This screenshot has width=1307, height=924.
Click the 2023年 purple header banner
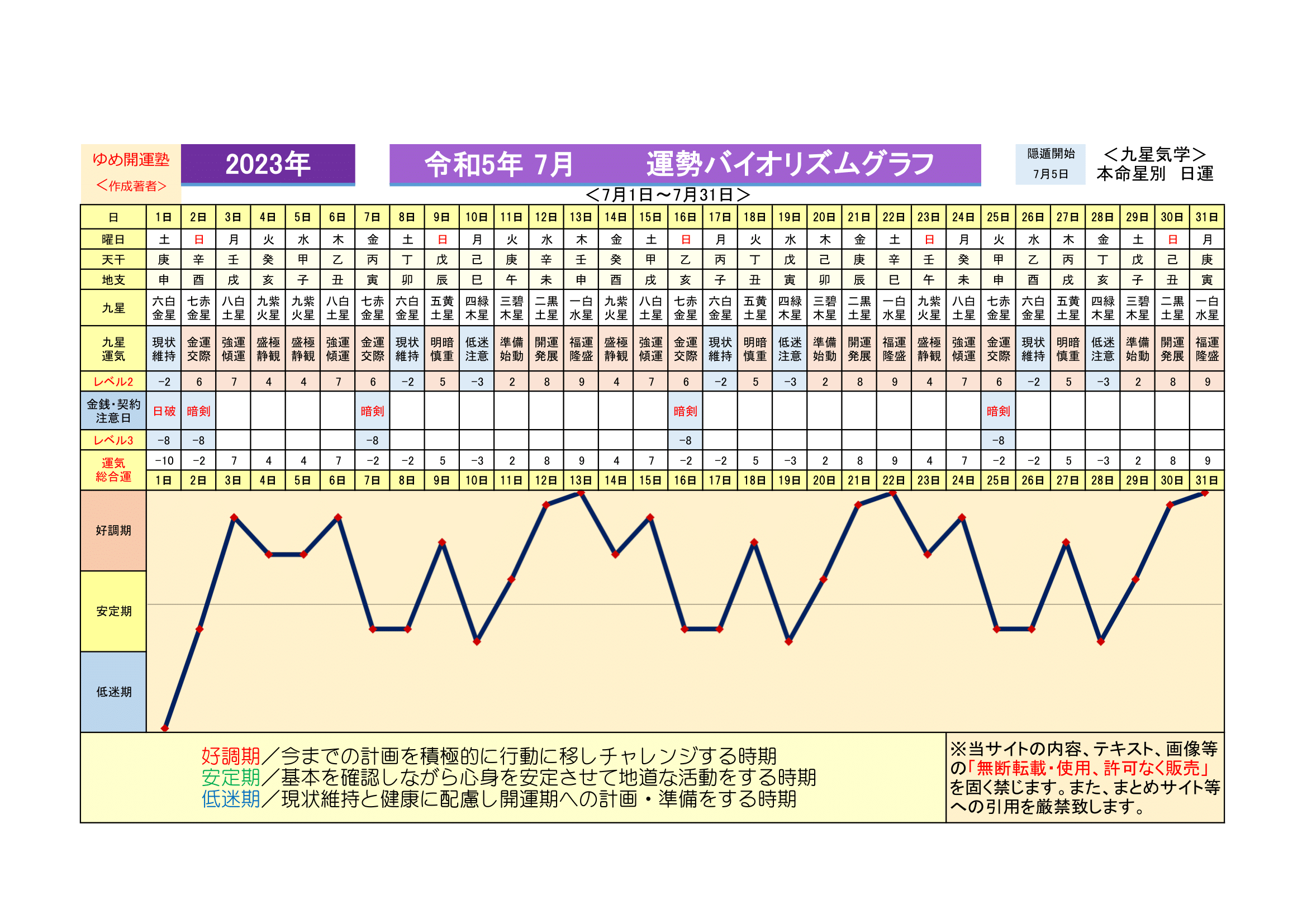tap(268, 164)
